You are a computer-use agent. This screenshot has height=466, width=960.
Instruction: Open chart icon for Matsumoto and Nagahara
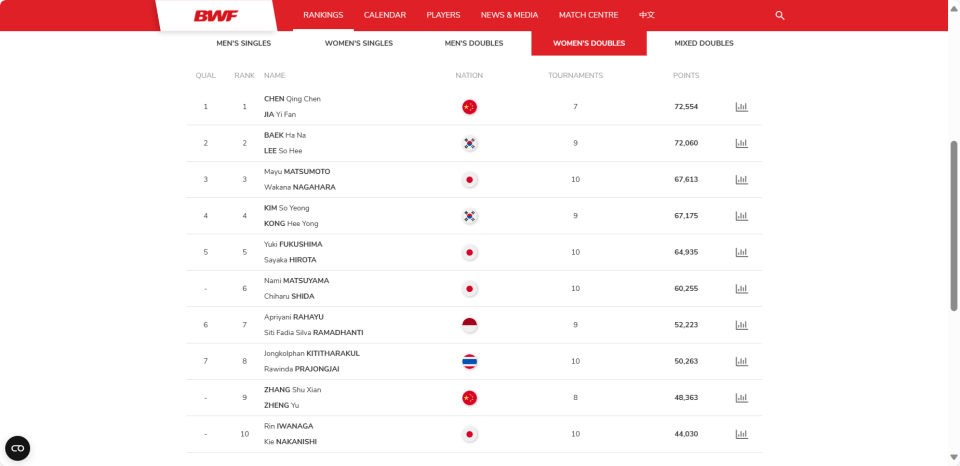741,179
